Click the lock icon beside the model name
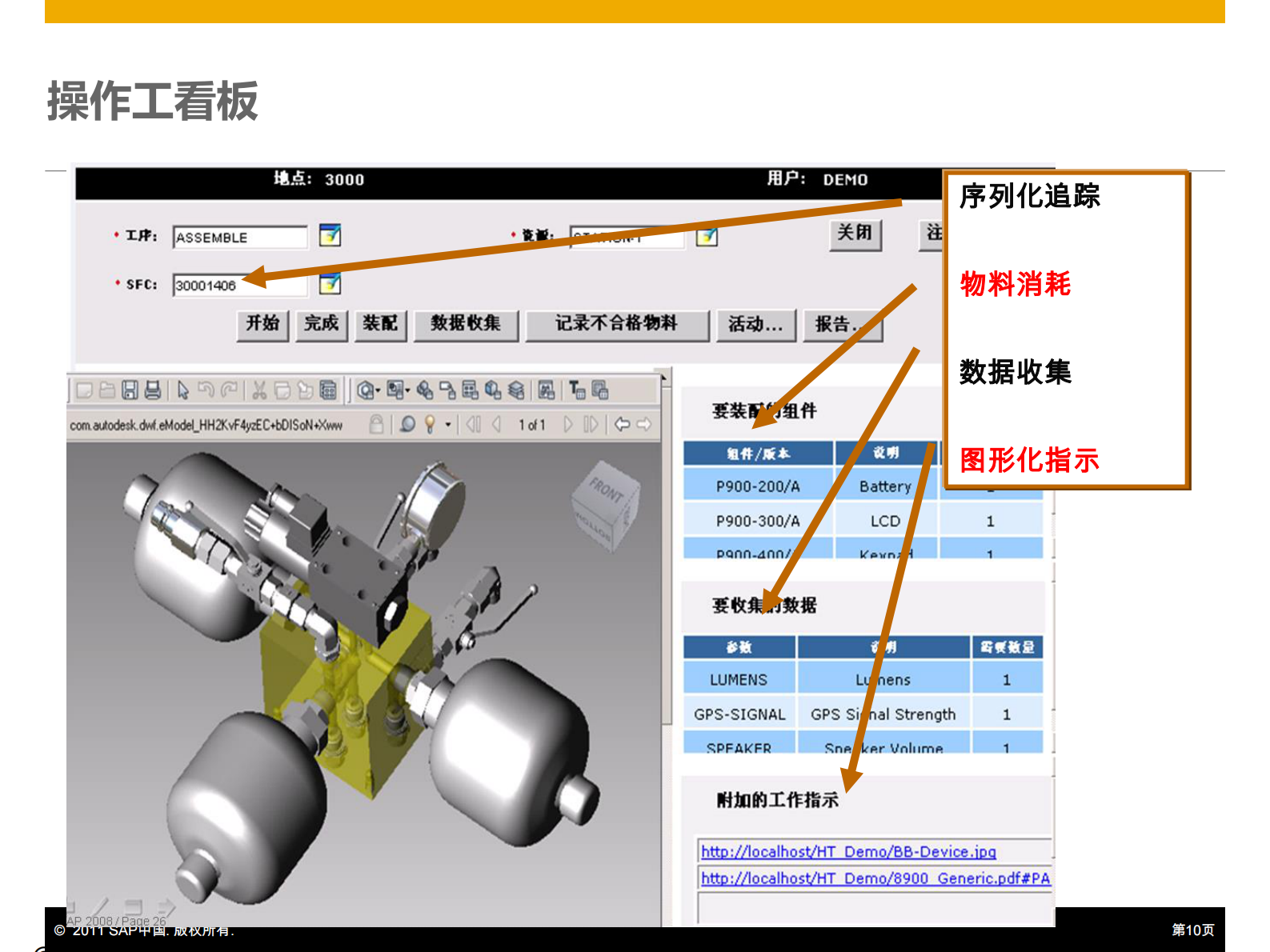This screenshot has width=1270, height=952. click(375, 424)
